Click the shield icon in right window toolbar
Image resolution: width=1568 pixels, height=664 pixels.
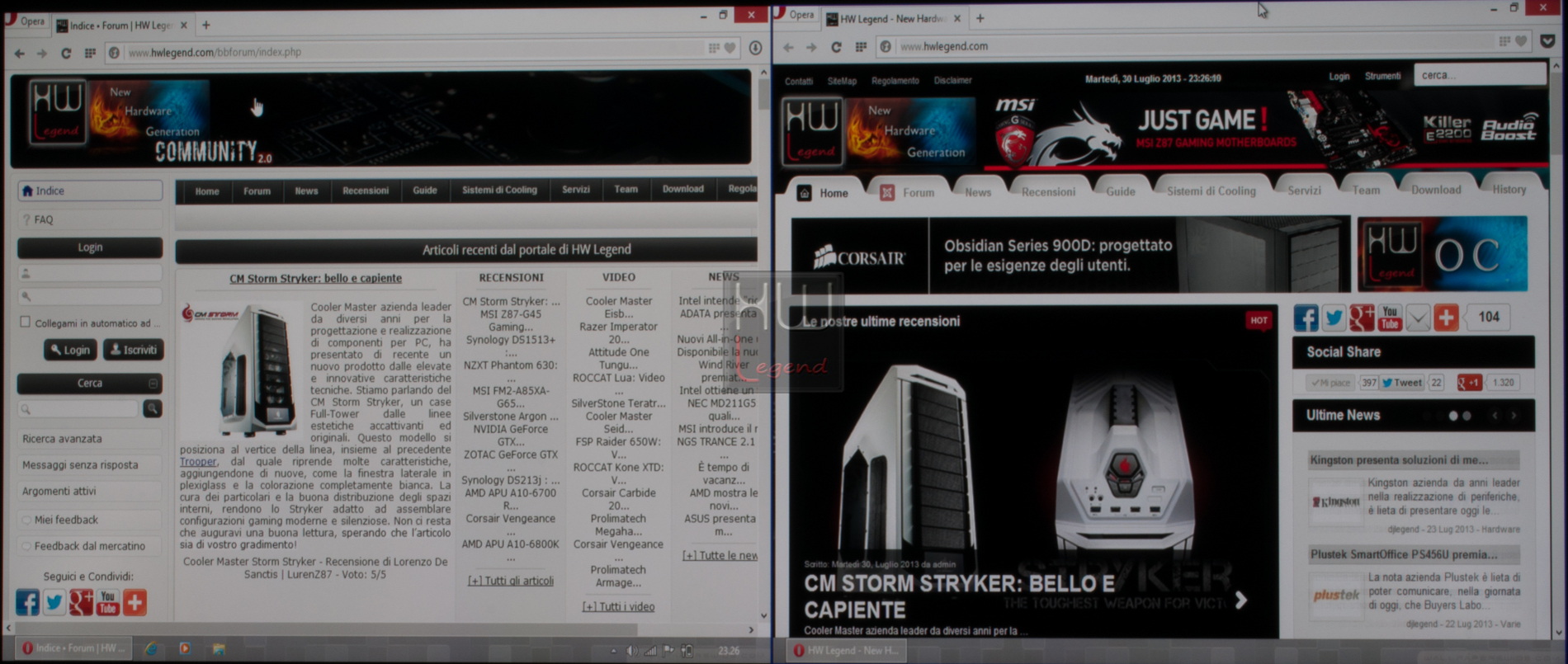(1547, 40)
